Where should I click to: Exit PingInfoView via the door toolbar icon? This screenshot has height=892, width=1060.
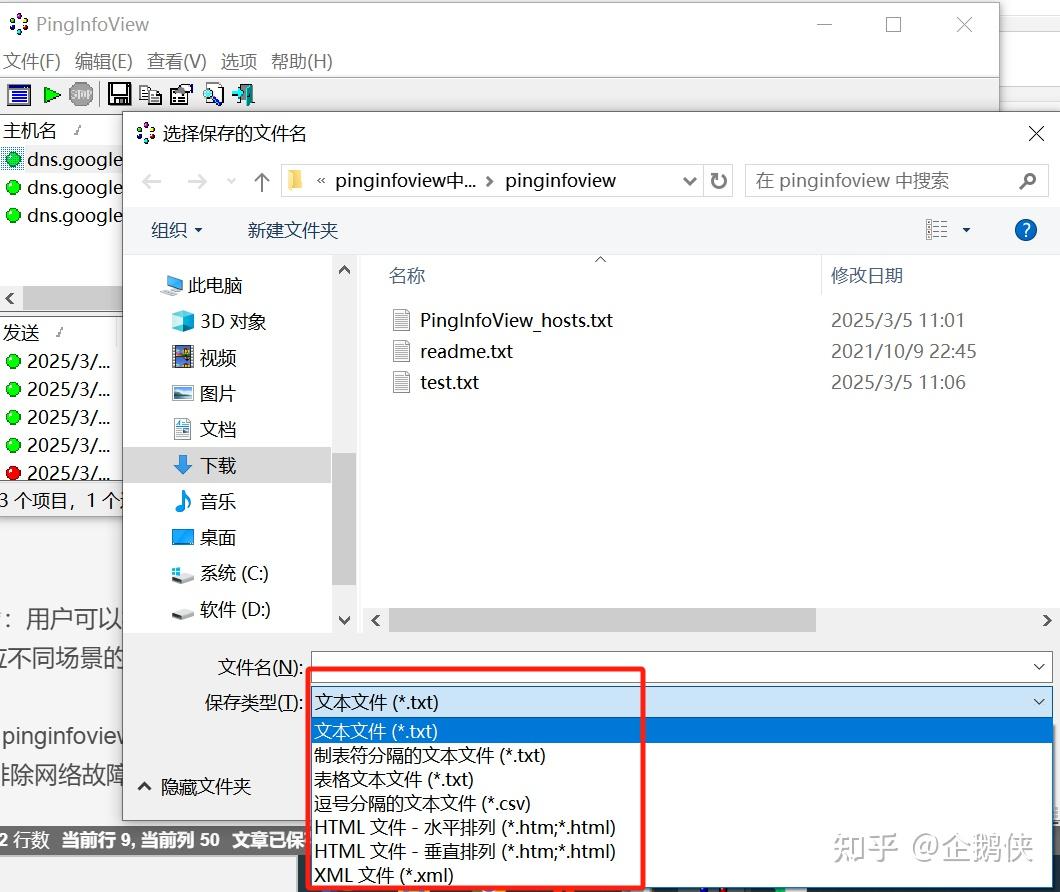pos(243,95)
